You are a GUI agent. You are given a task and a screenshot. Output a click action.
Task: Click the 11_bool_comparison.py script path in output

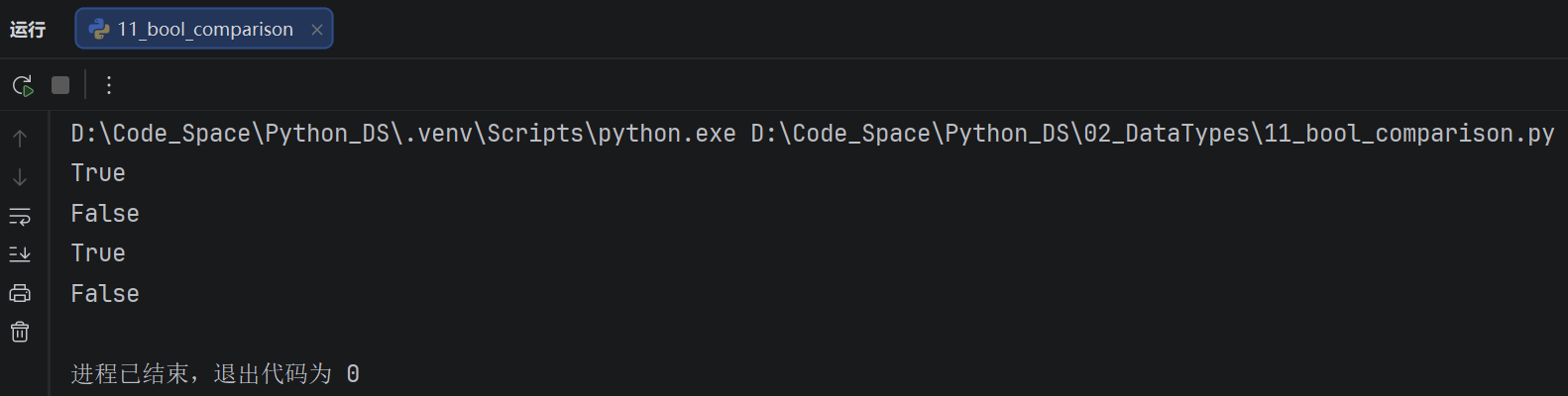[1153, 134]
